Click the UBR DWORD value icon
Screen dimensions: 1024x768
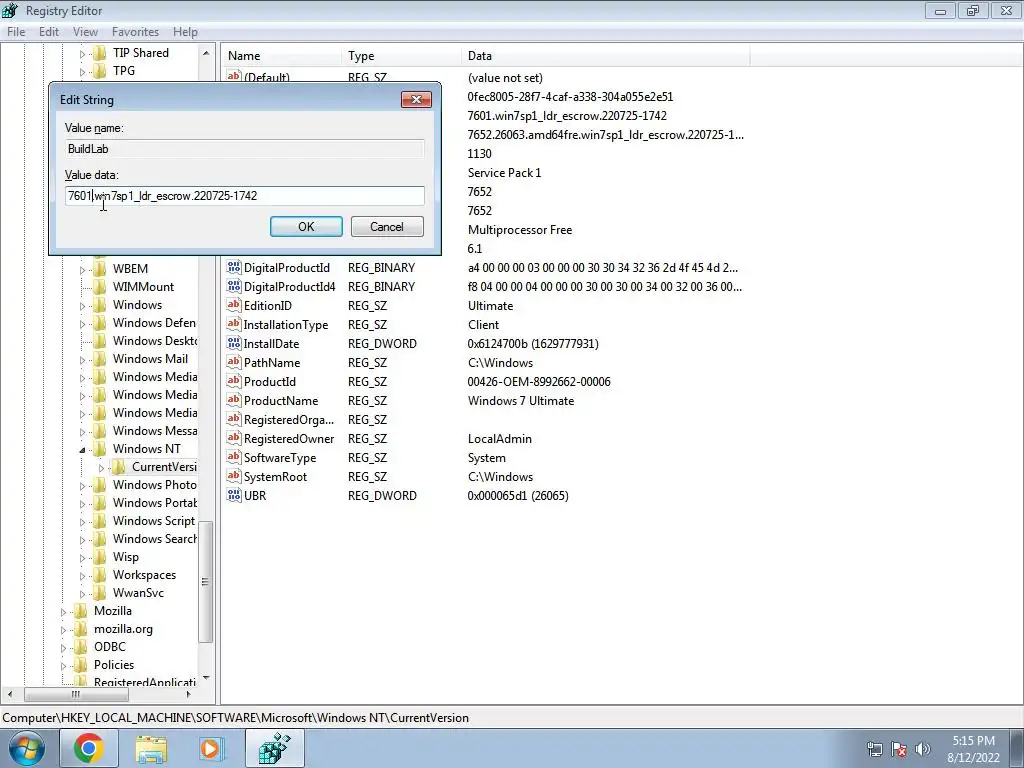coord(234,495)
